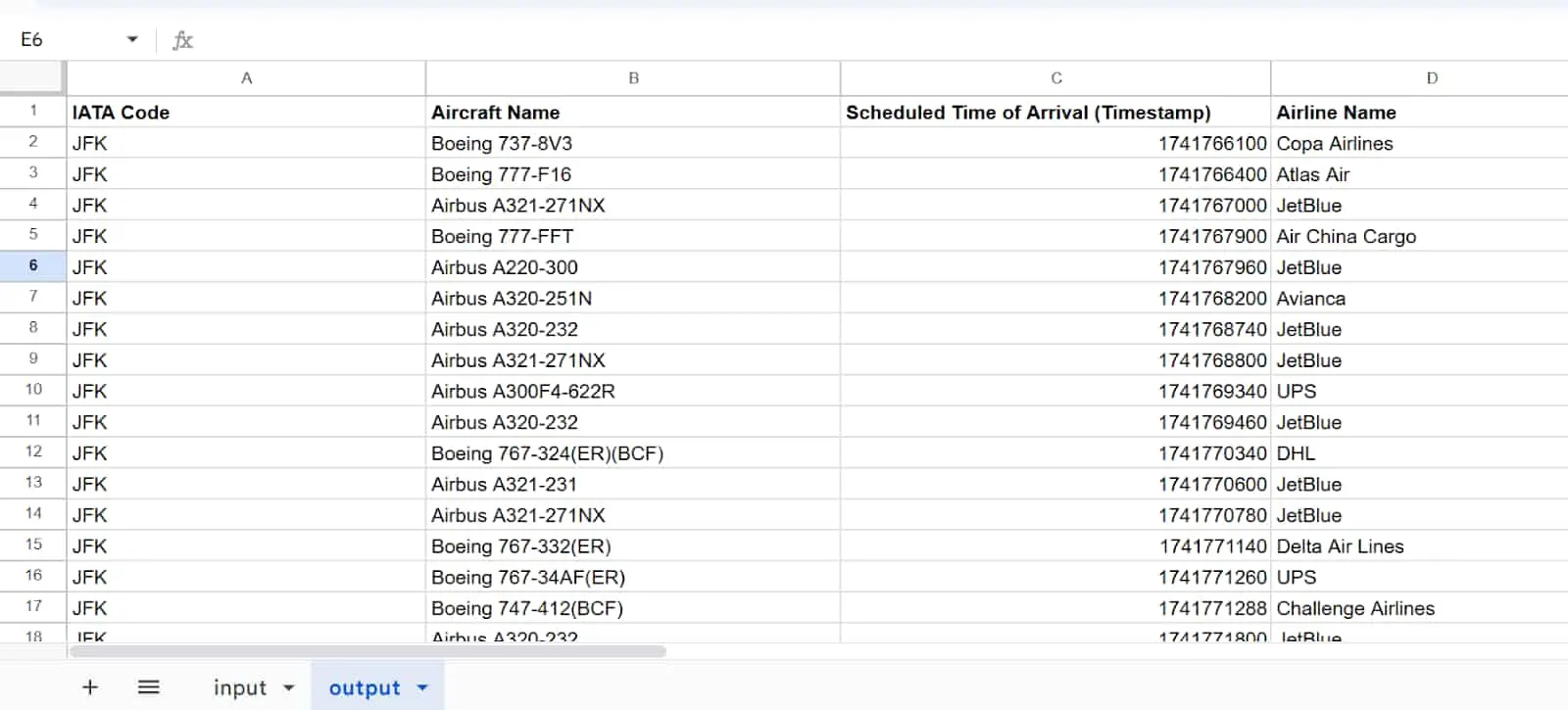The width and height of the screenshot is (1568, 710).
Task: Select column D header
Action: [x=1431, y=78]
